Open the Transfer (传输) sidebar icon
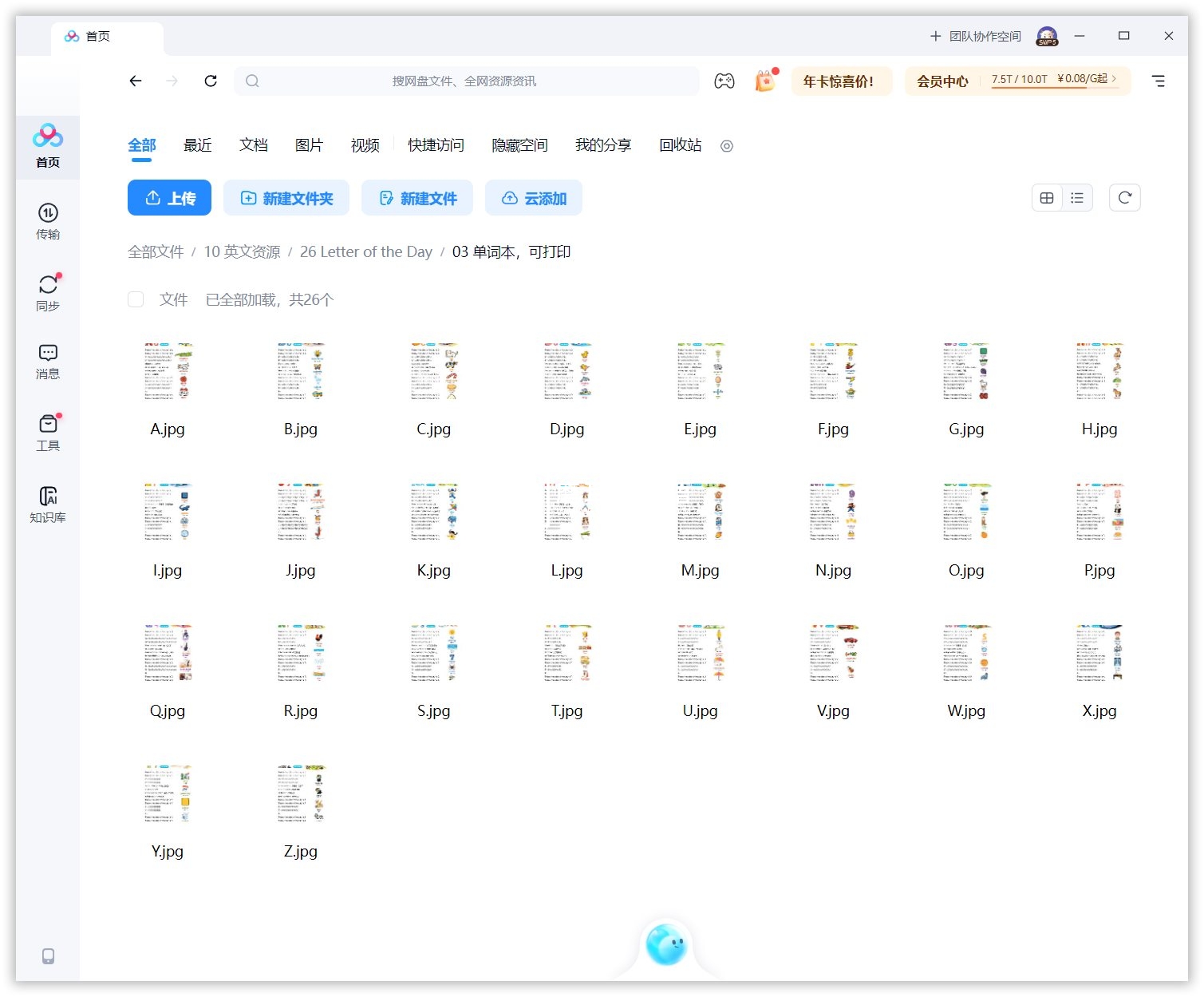The image size is (1204, 997). (48, 220)
